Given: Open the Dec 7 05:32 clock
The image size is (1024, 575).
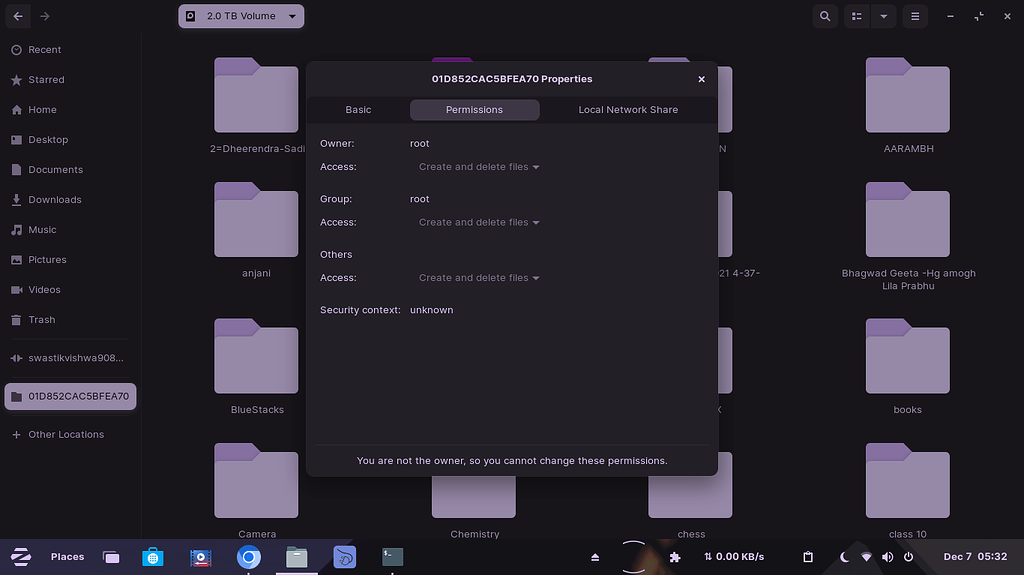Looking at the screenshot, I should pyautogui.click(x=975, y=557).
